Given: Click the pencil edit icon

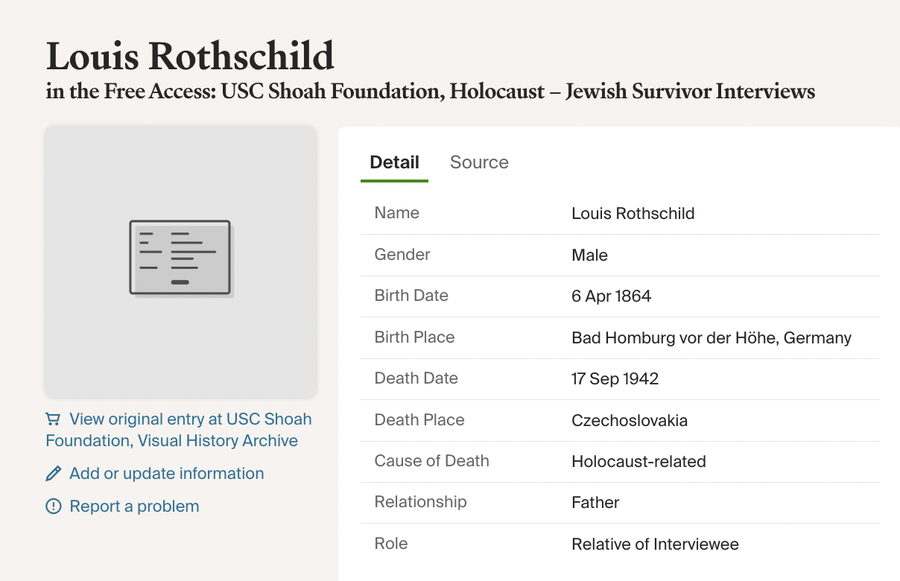Looking at the screenshot, I should coord(53,474).
